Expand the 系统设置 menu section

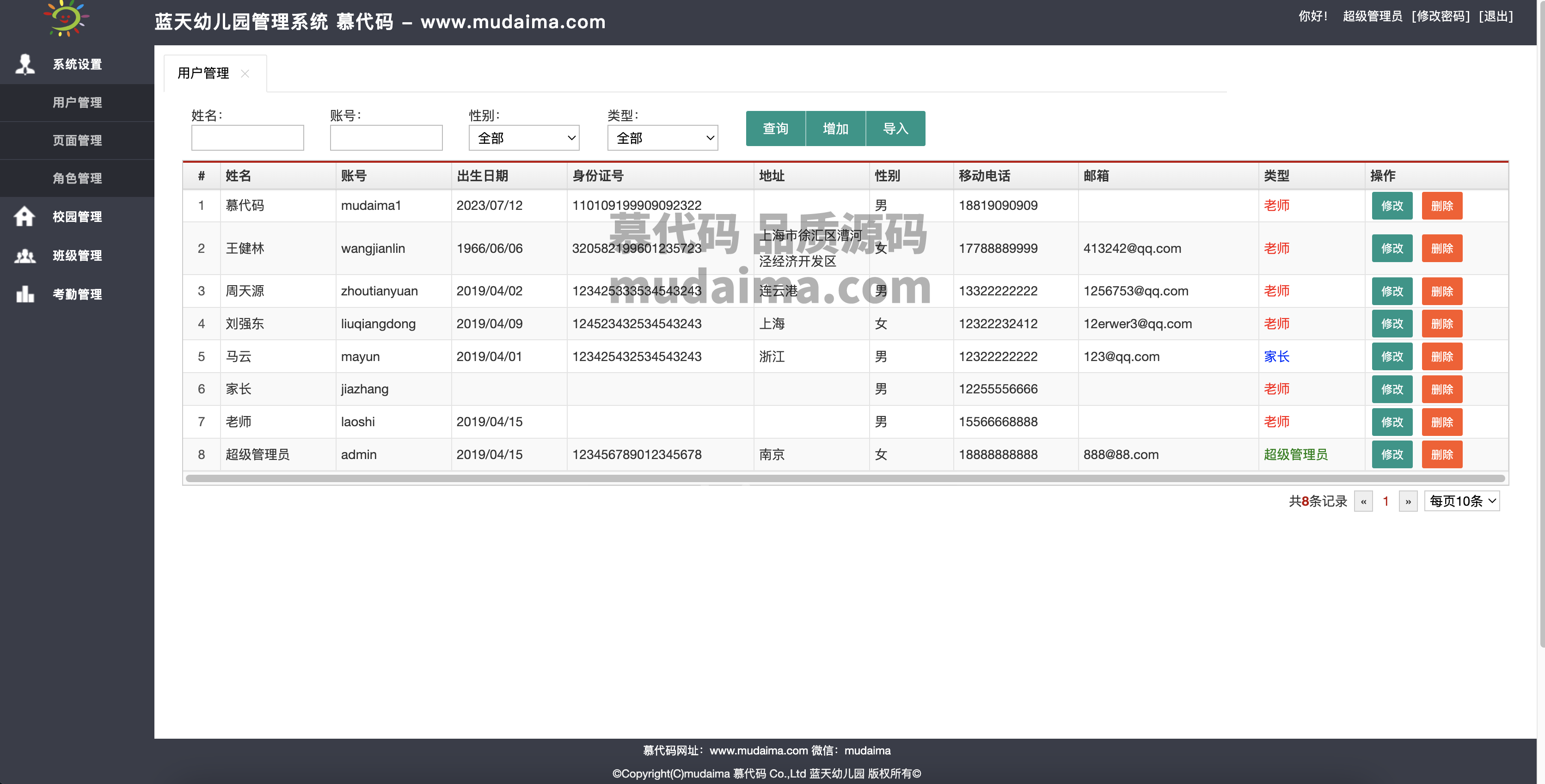(x=77, y=64)
